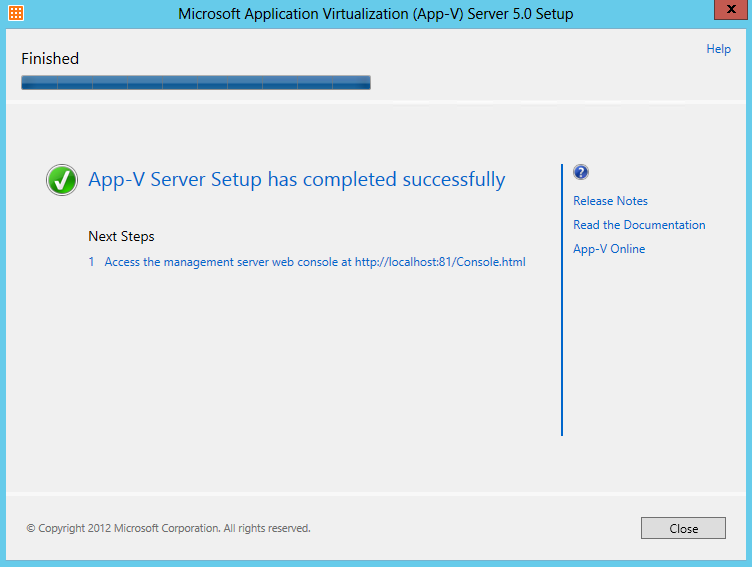Click the green checkmark success icon
Image resolution: width=752 pixels, height=567 pixels.
[x=62, y=180]
